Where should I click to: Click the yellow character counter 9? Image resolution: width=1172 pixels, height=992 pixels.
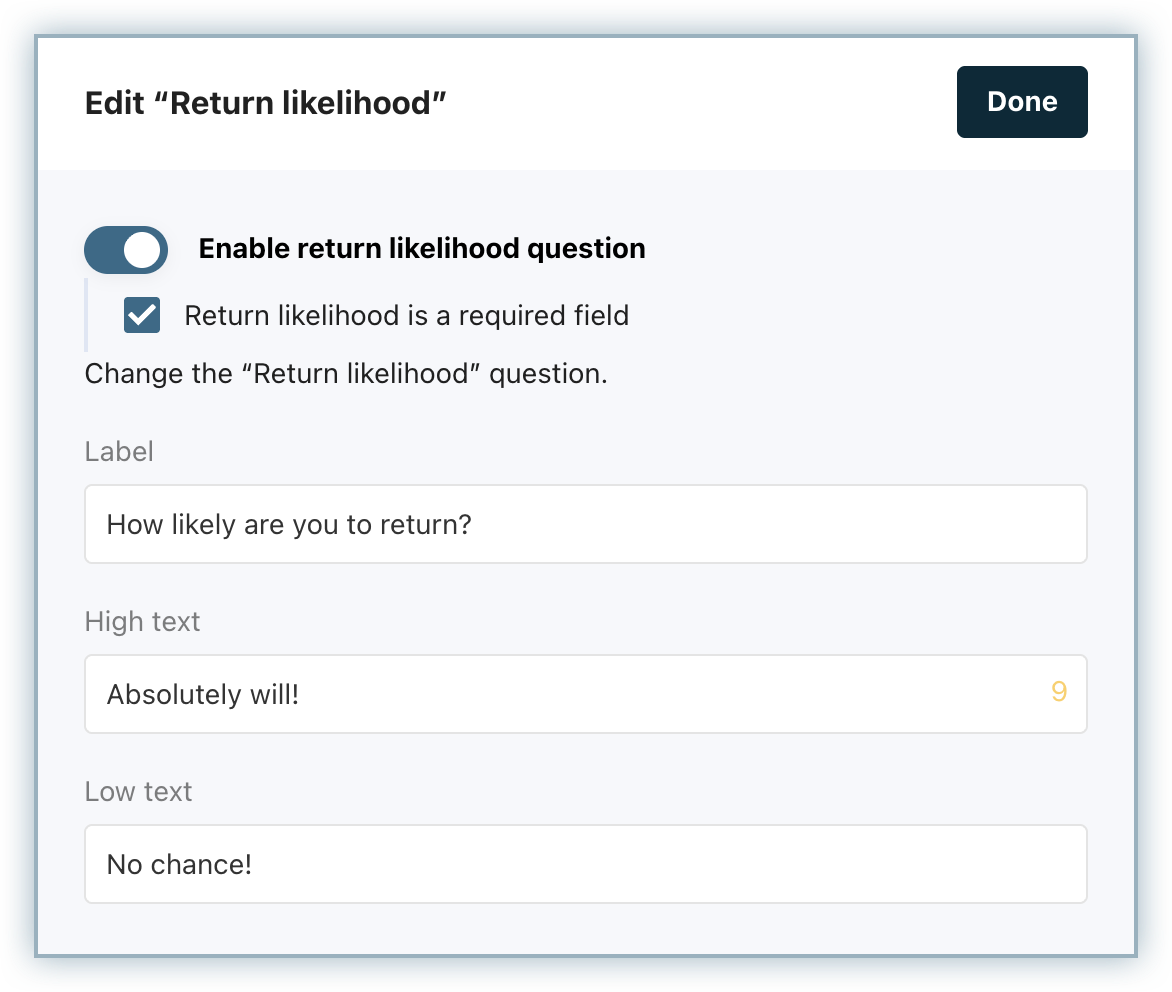pos(1059,692)
